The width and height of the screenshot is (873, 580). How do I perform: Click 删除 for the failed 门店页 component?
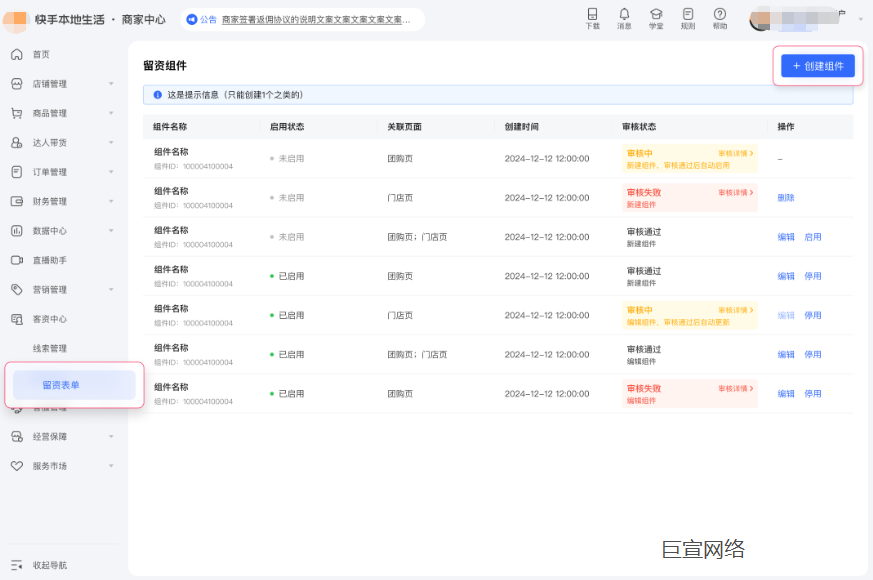click(x=786, y=198)
